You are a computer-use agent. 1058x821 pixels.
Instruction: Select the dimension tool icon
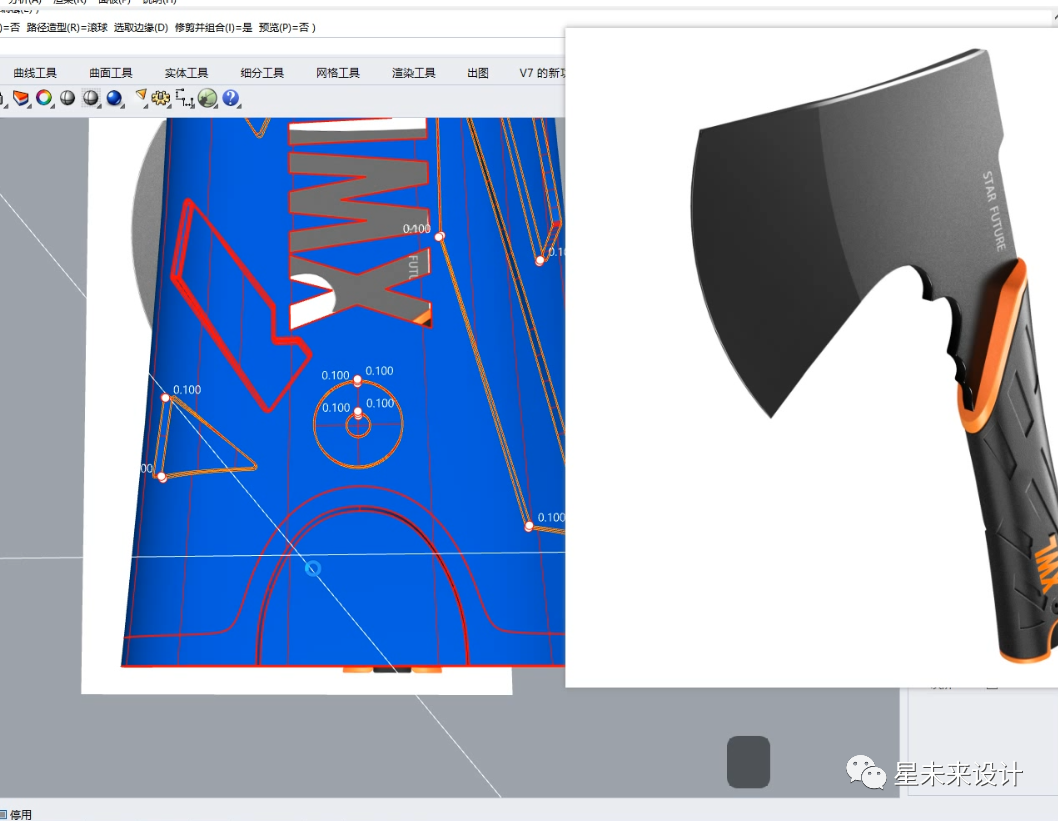tap(184, 98)
